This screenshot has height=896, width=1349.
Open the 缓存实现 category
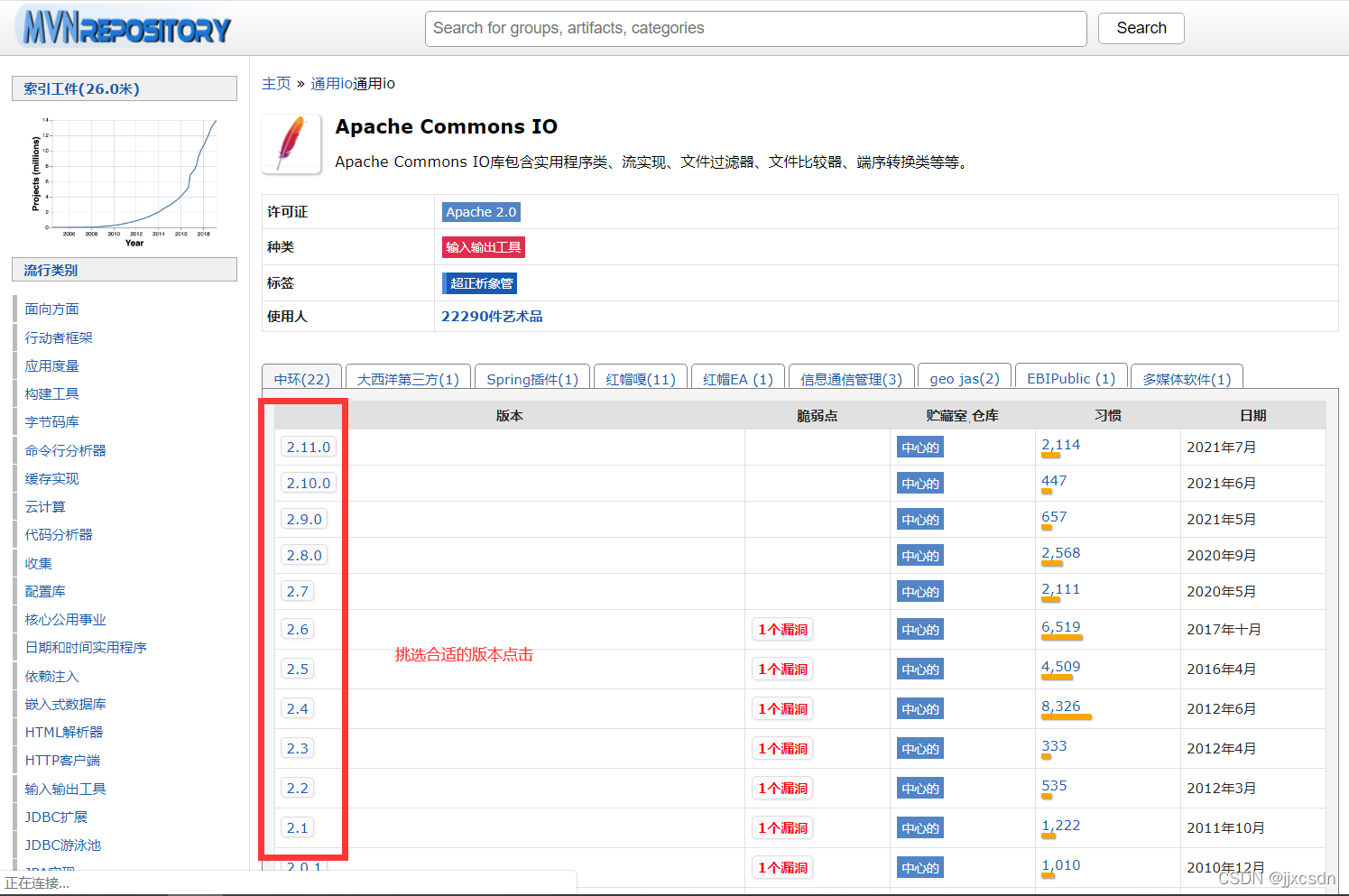pos(51,479)
